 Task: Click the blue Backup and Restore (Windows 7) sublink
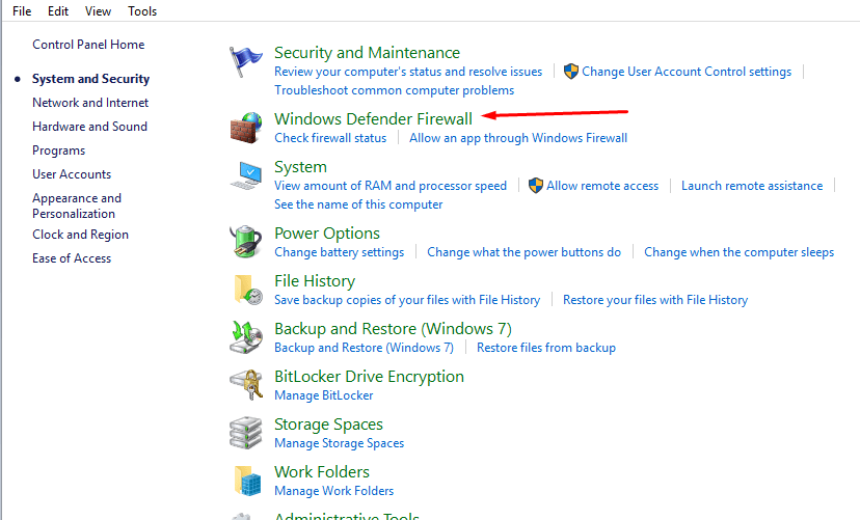tap(364, 348)
